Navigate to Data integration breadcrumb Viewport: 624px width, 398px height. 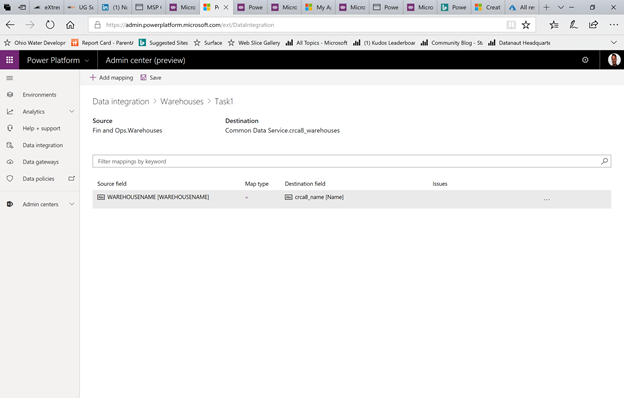[x=121, y=101]
